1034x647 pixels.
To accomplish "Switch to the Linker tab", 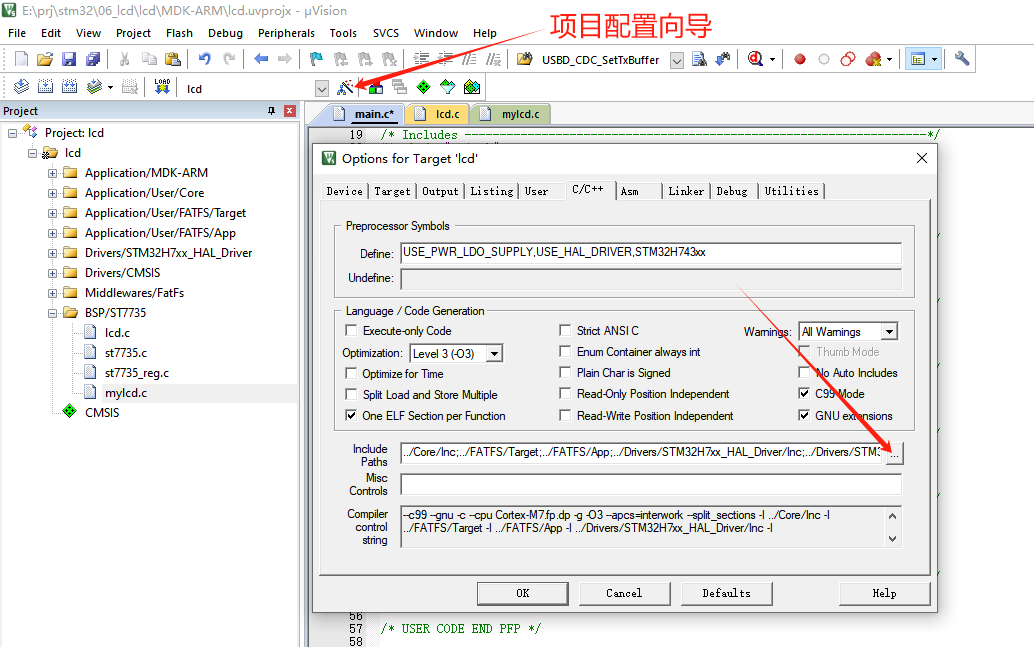I will [686, 191].
